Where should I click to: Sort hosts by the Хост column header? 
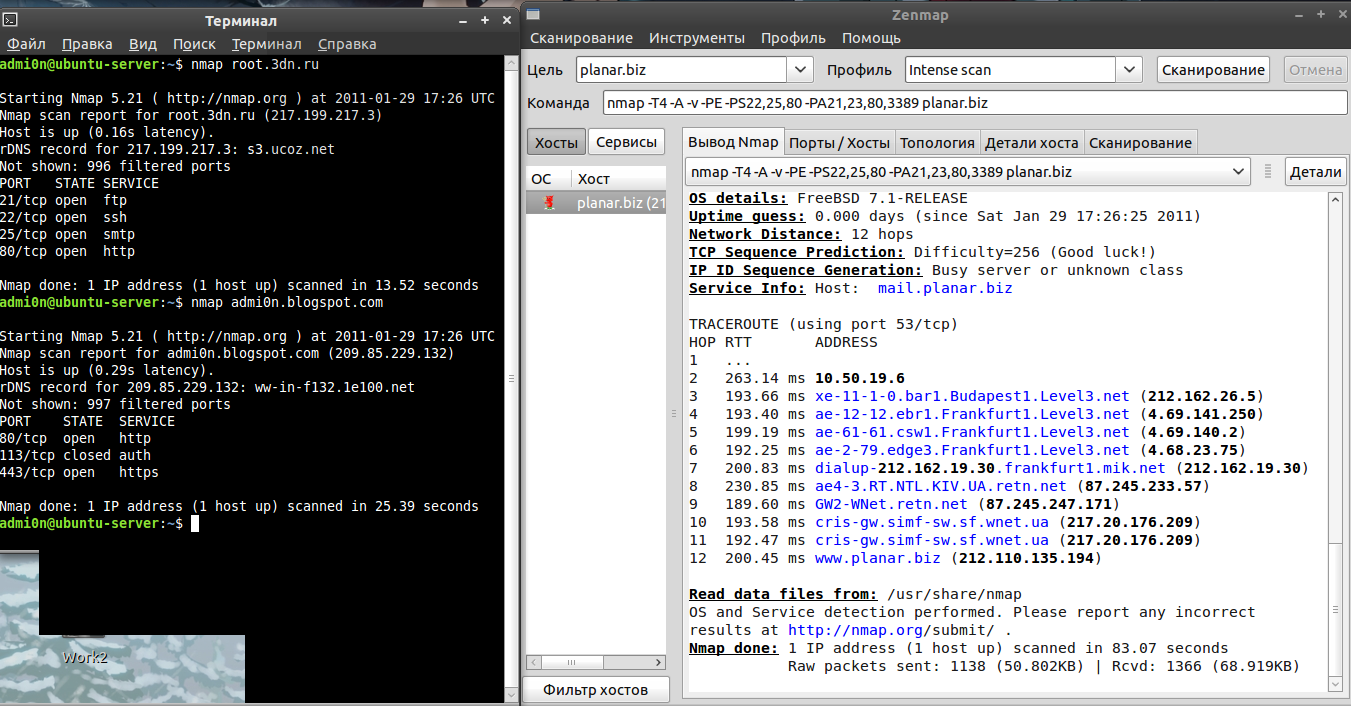click(x=618, y=179)
